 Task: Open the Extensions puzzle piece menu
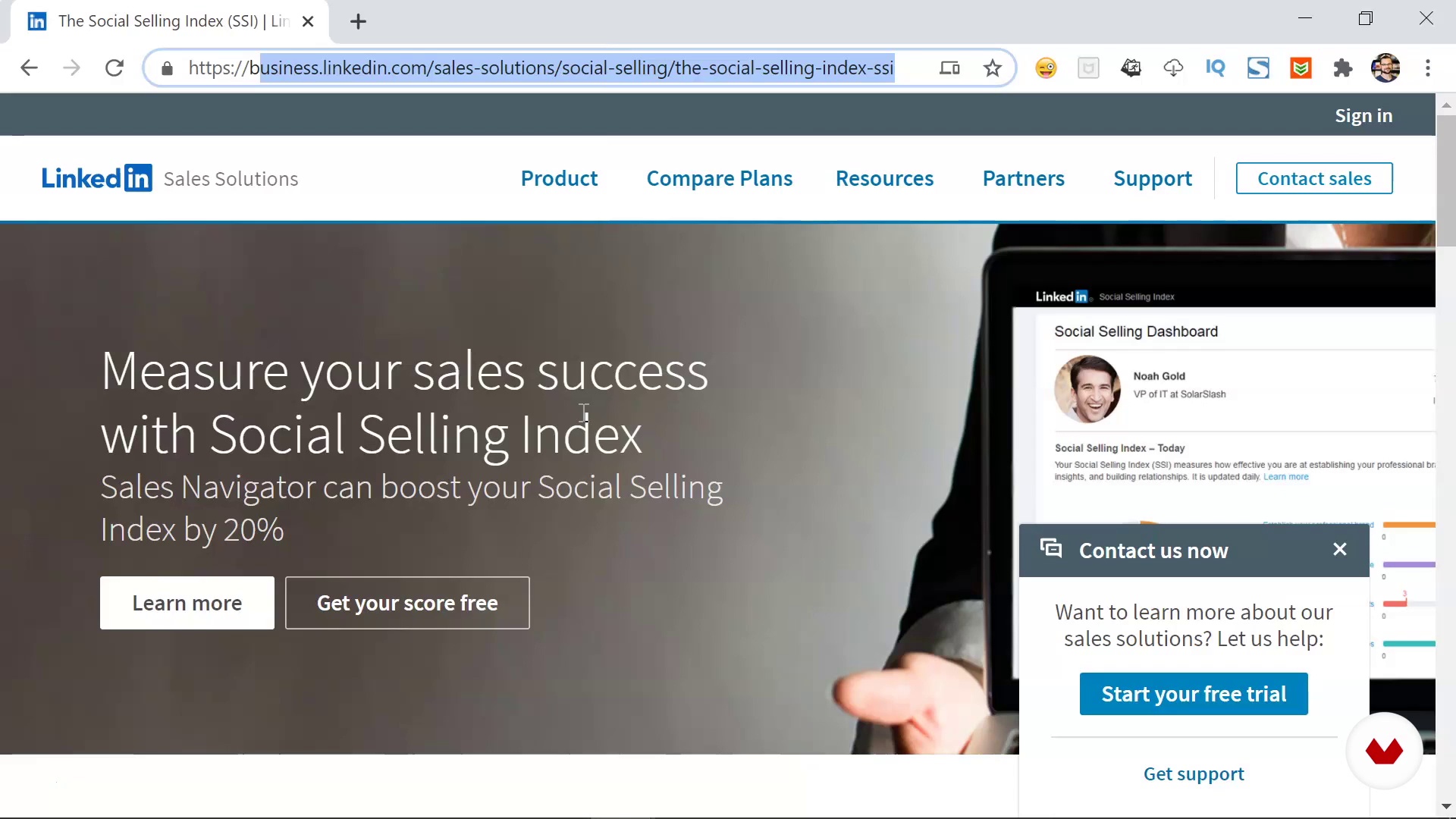click(1343, 68)
